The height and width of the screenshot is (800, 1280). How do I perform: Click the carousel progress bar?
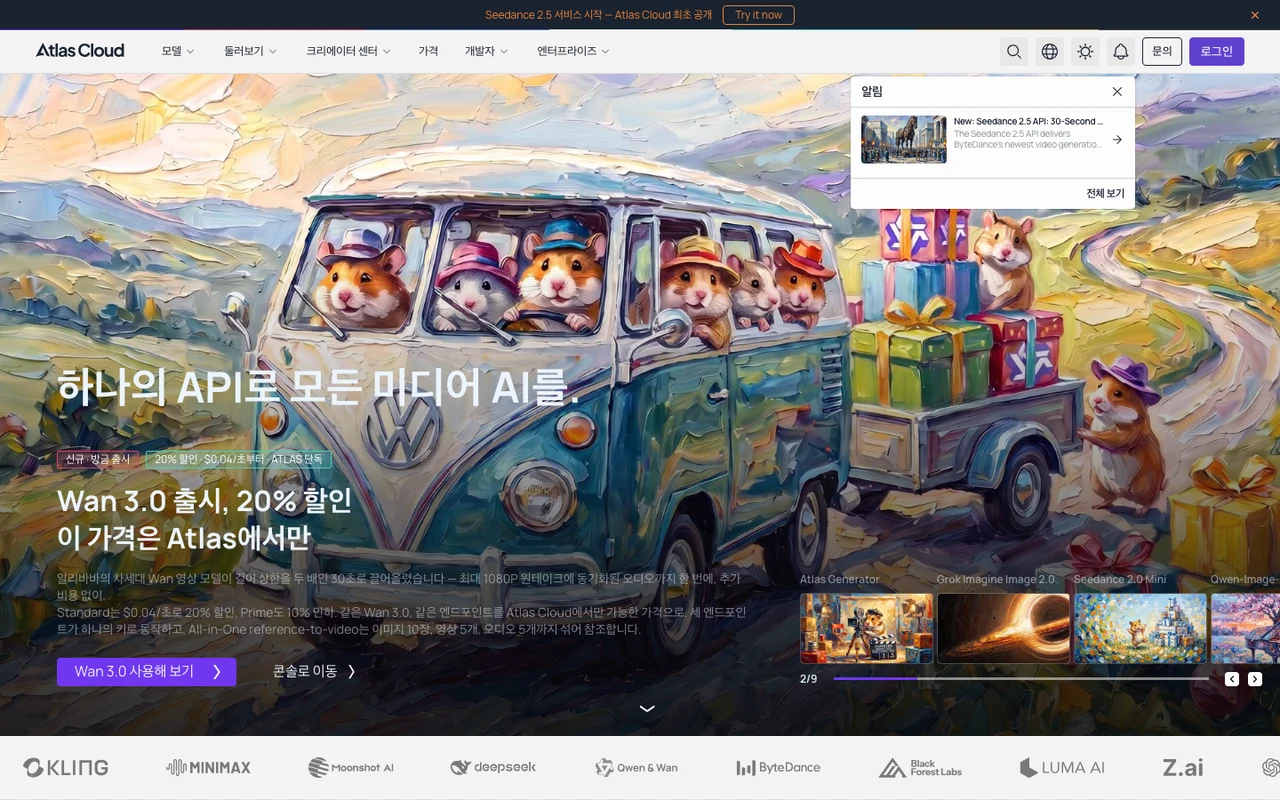click(x=1020, y=679)
